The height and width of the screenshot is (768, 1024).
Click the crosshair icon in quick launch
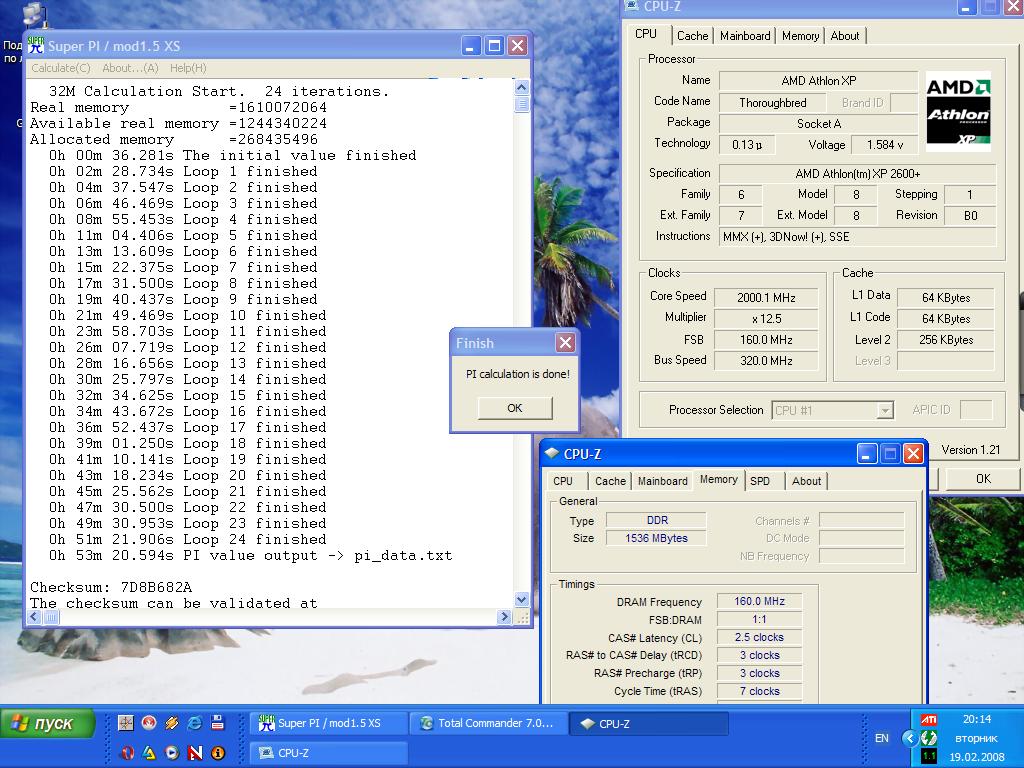tap(125, 722)
